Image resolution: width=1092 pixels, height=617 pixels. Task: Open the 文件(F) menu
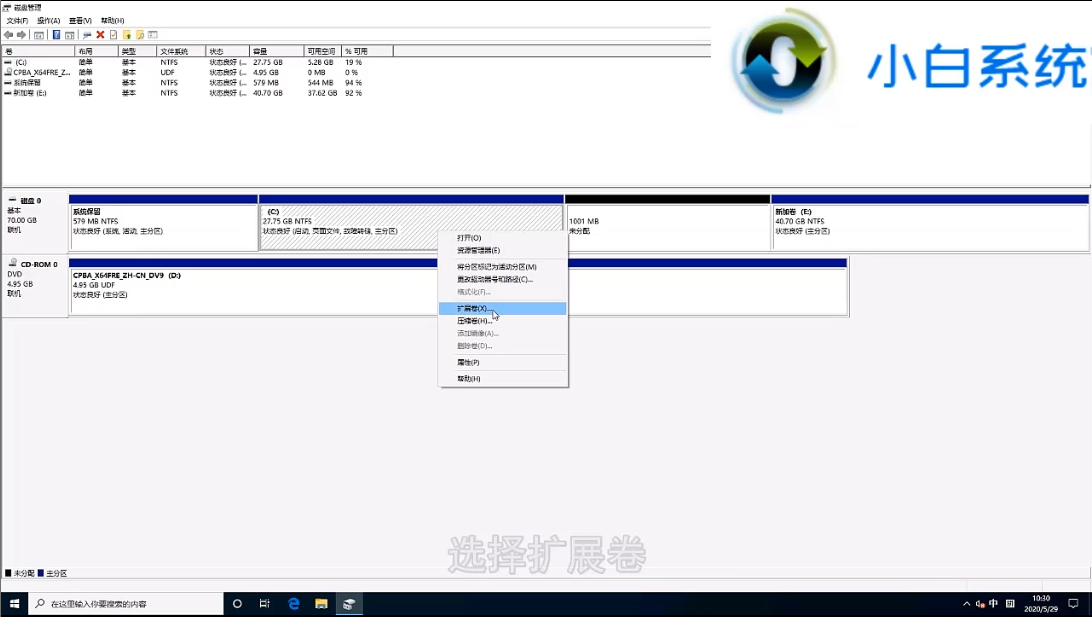17,20
